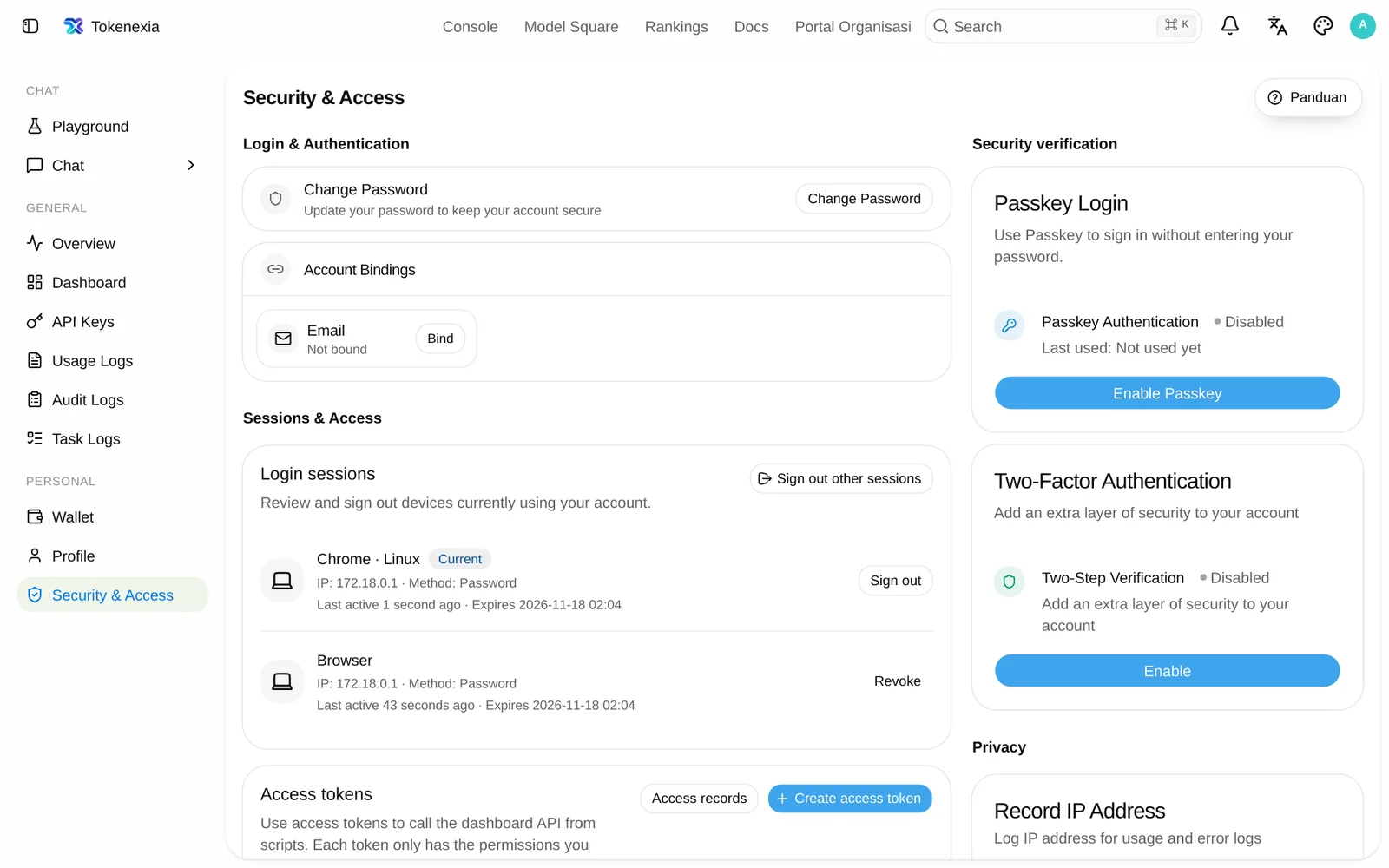
Task: Click Sign out other sessions
Action: pyautogui.click(x=841, y=478)
